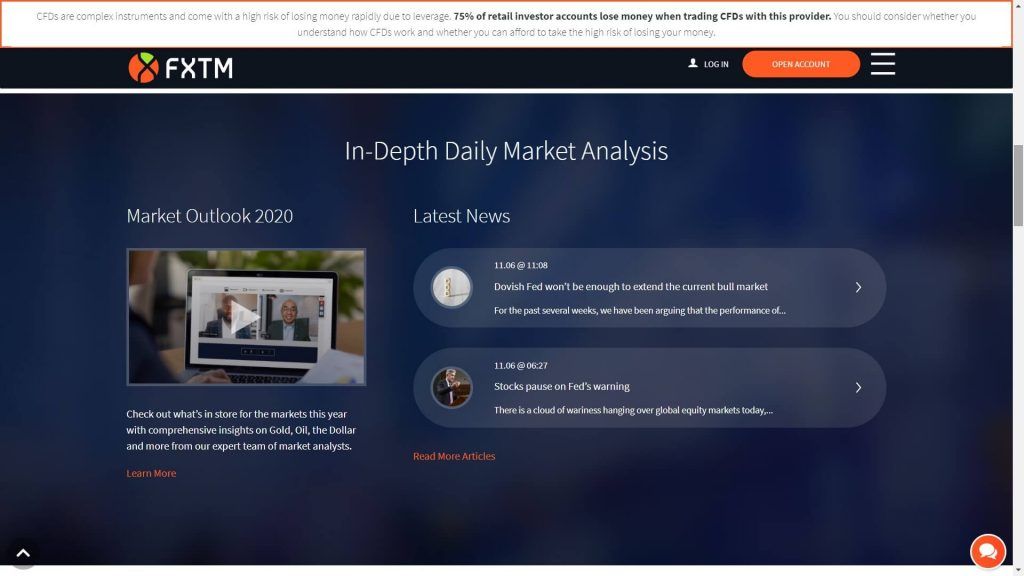This screenshot has width=1024, height=576.
Task: Open 'Stocks pause on Fed's warning' headline
Action: coord(562,386)
